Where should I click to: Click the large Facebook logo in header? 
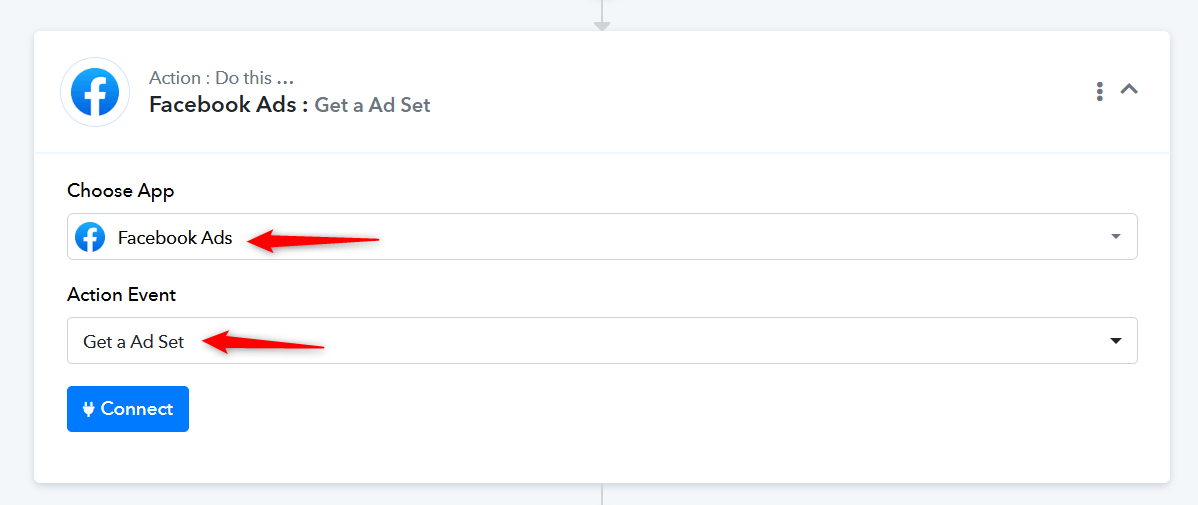tap(95, 92)
